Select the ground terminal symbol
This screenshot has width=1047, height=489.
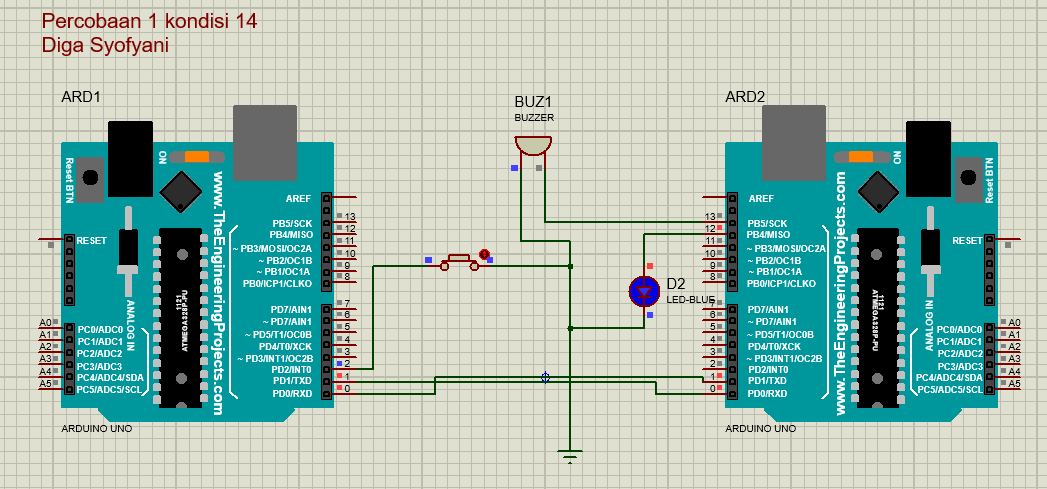click(570, 456)
